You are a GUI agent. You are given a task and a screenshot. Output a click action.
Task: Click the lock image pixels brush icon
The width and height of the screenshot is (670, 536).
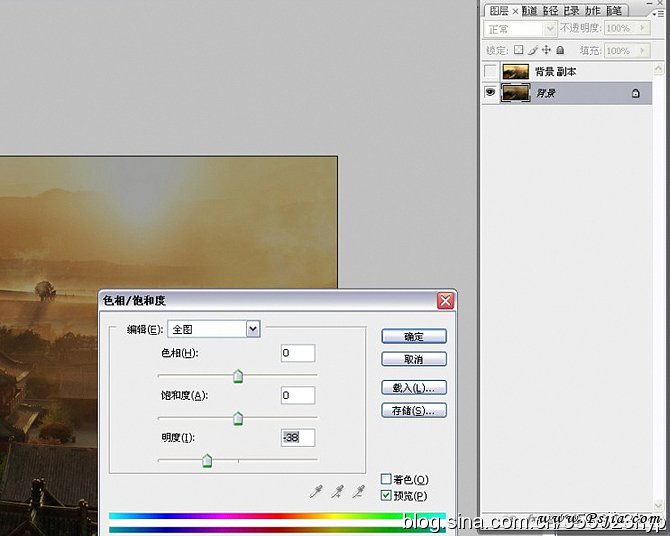[532, 50]
